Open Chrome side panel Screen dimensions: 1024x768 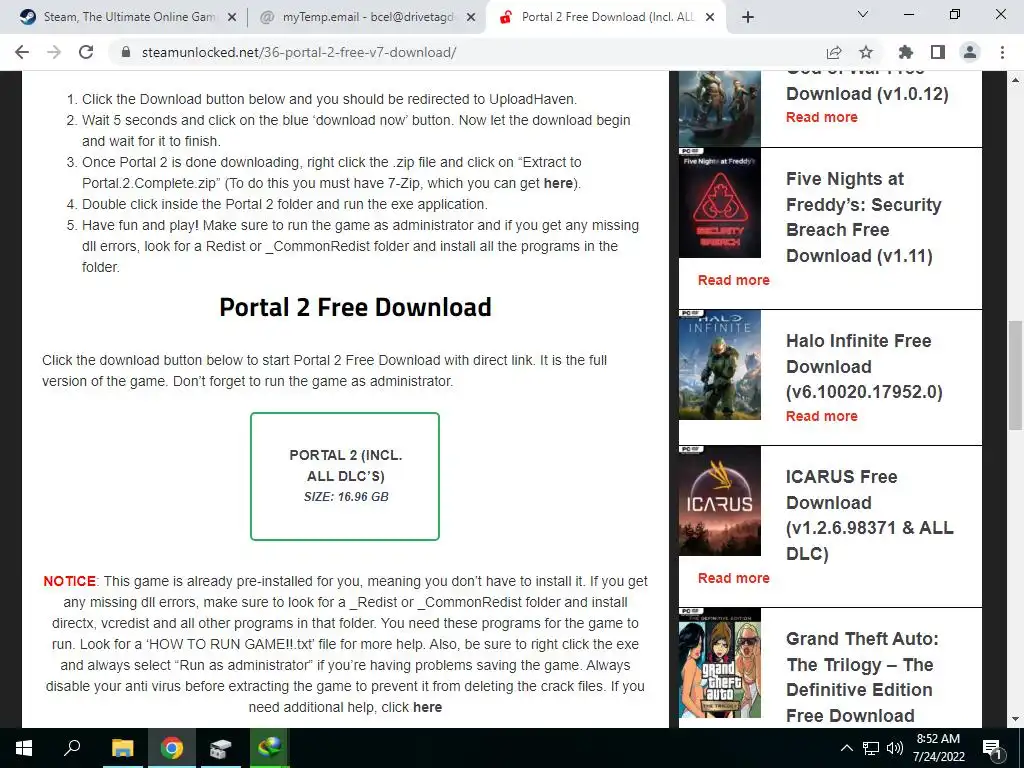938,52
